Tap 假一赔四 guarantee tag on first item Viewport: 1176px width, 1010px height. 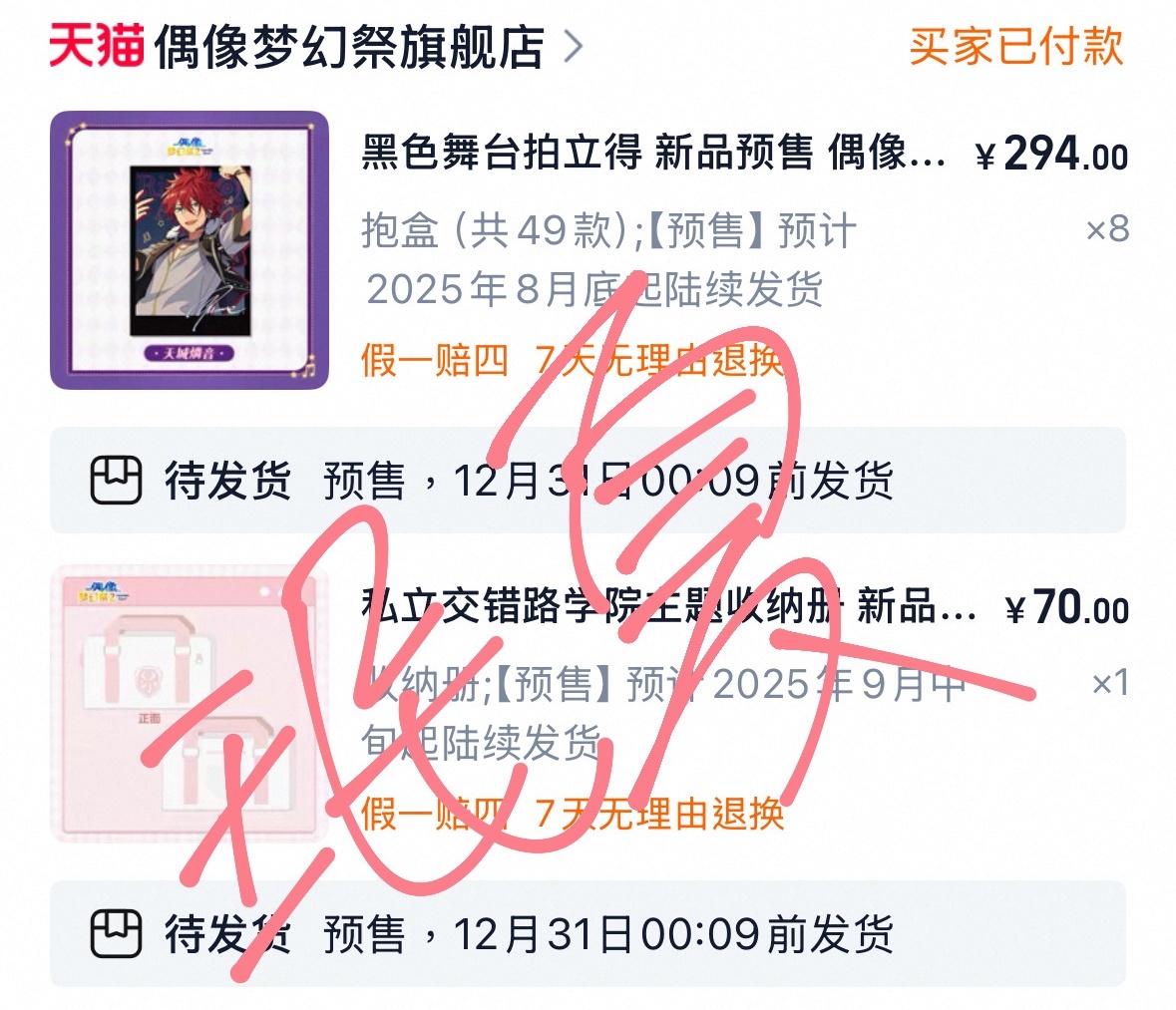click(x=435, y=361)
